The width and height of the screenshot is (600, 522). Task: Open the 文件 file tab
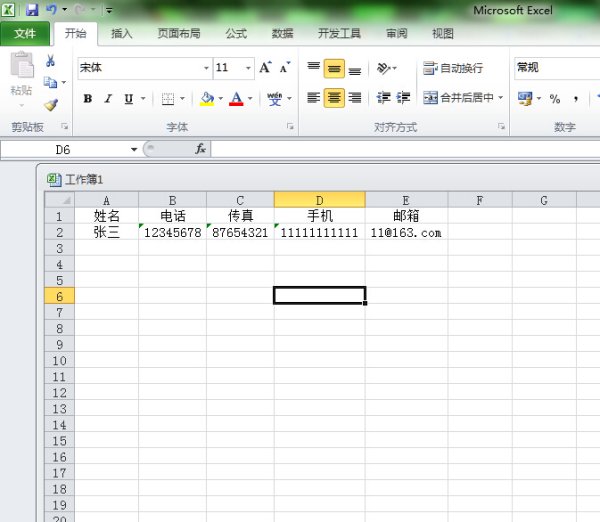(25, 34)
